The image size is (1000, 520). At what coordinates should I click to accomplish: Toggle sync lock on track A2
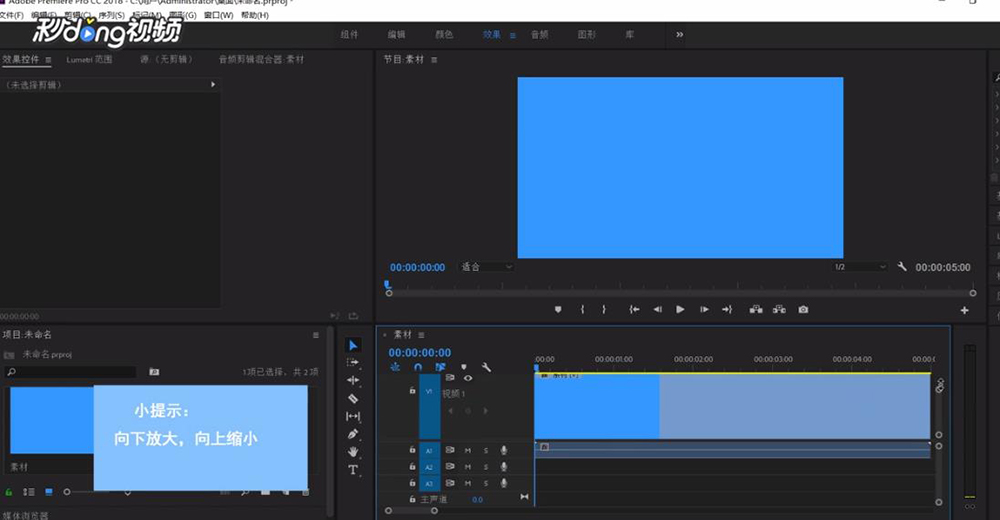pos(450,466)
